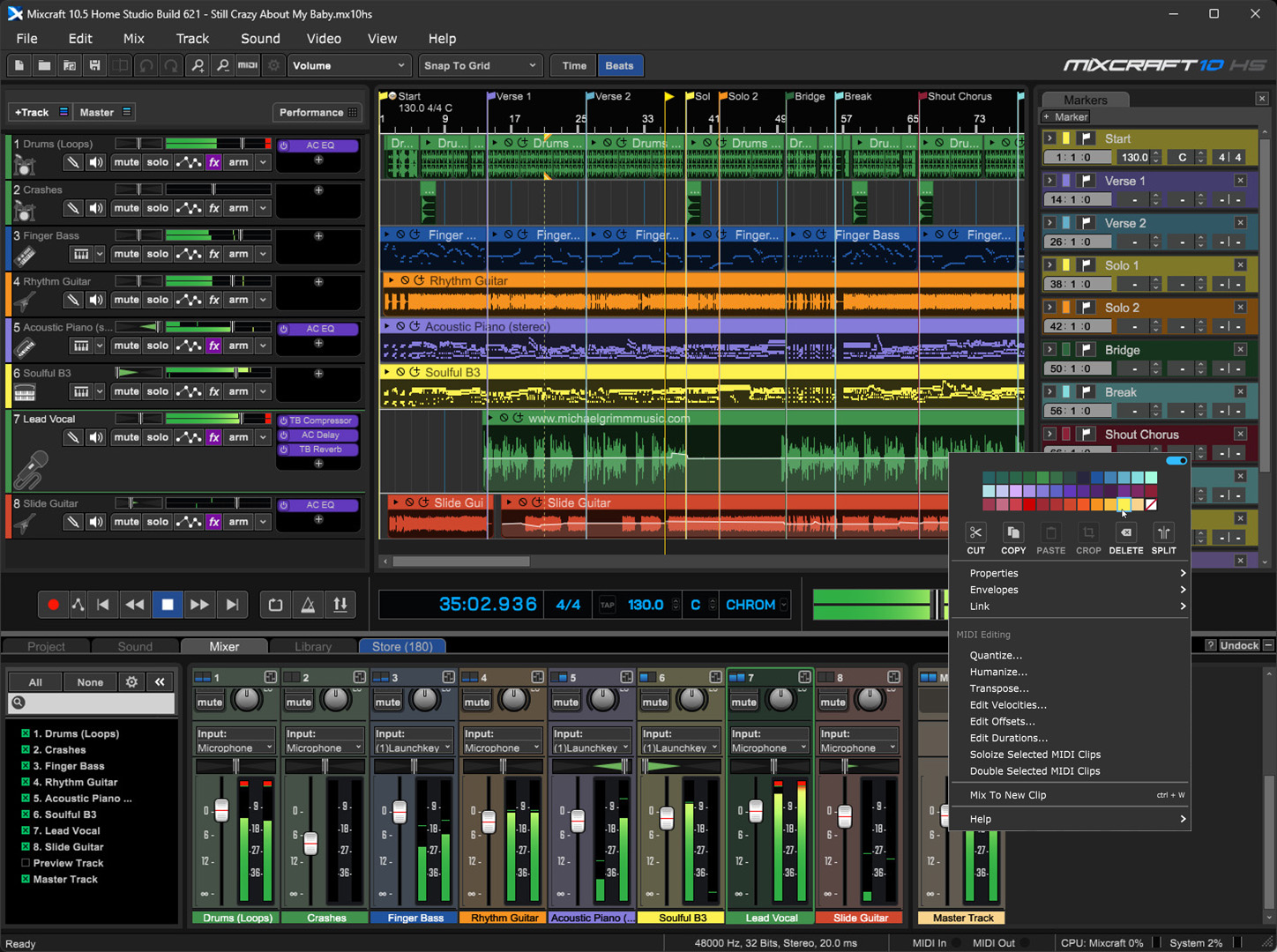
Task: Open fx for Drums (Loops) track
Action: pos(213,162)
